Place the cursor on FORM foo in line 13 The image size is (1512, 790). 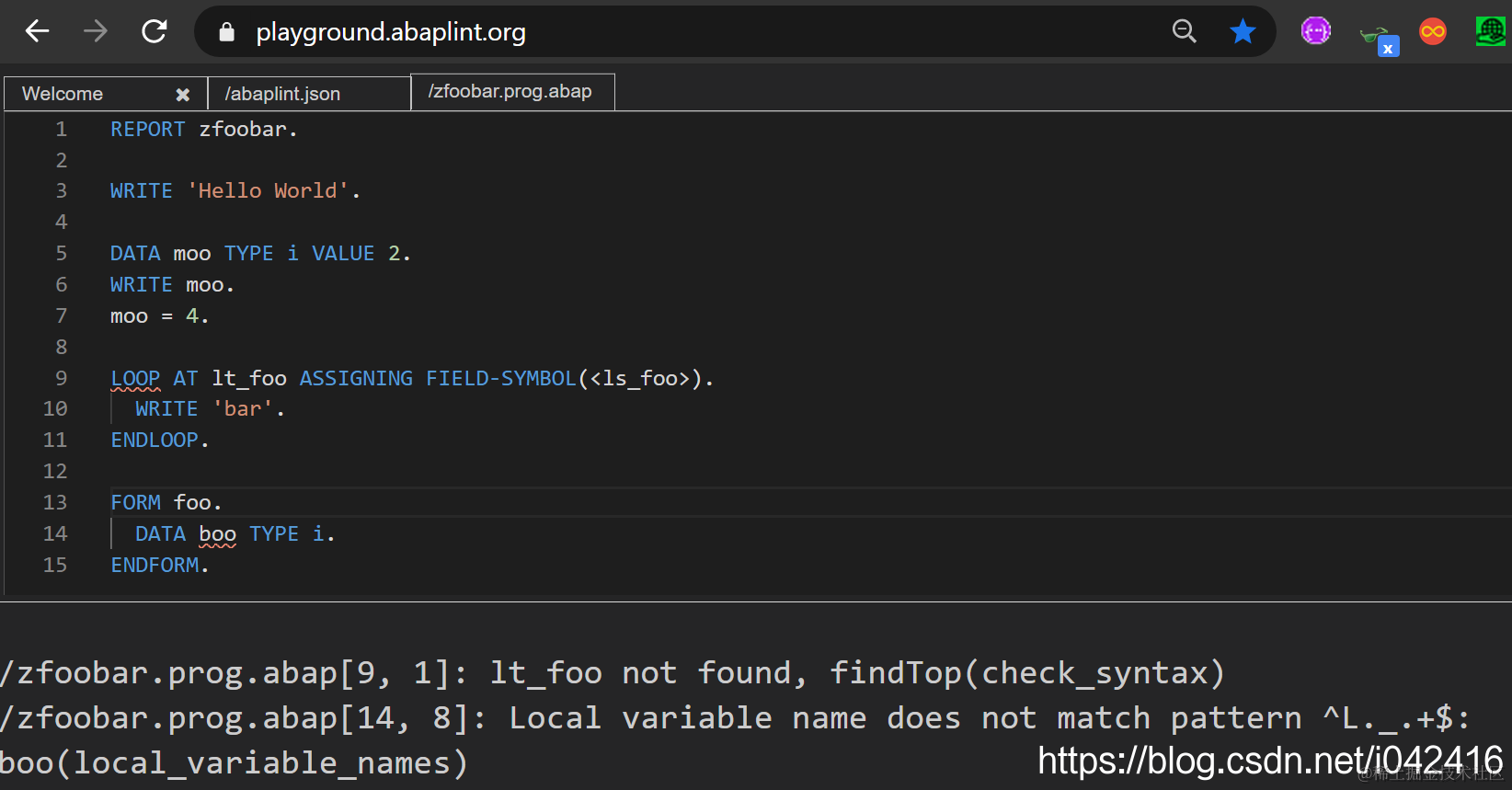[x=166, y=503]
